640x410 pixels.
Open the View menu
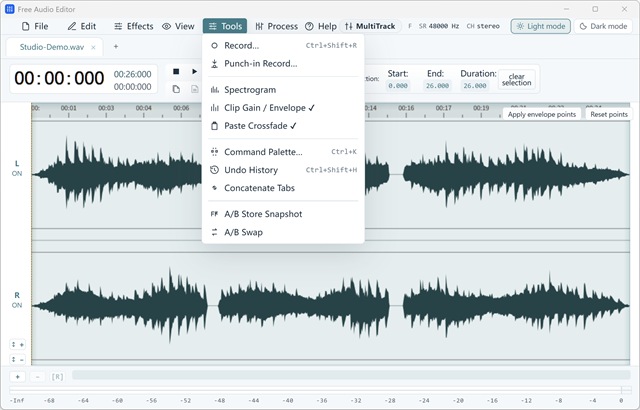(x=178, y=26)
